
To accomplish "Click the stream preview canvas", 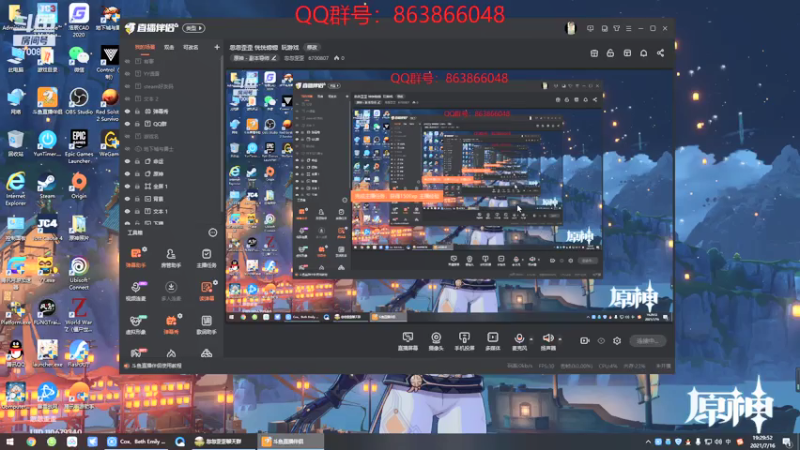I will (x=449, y=196).
